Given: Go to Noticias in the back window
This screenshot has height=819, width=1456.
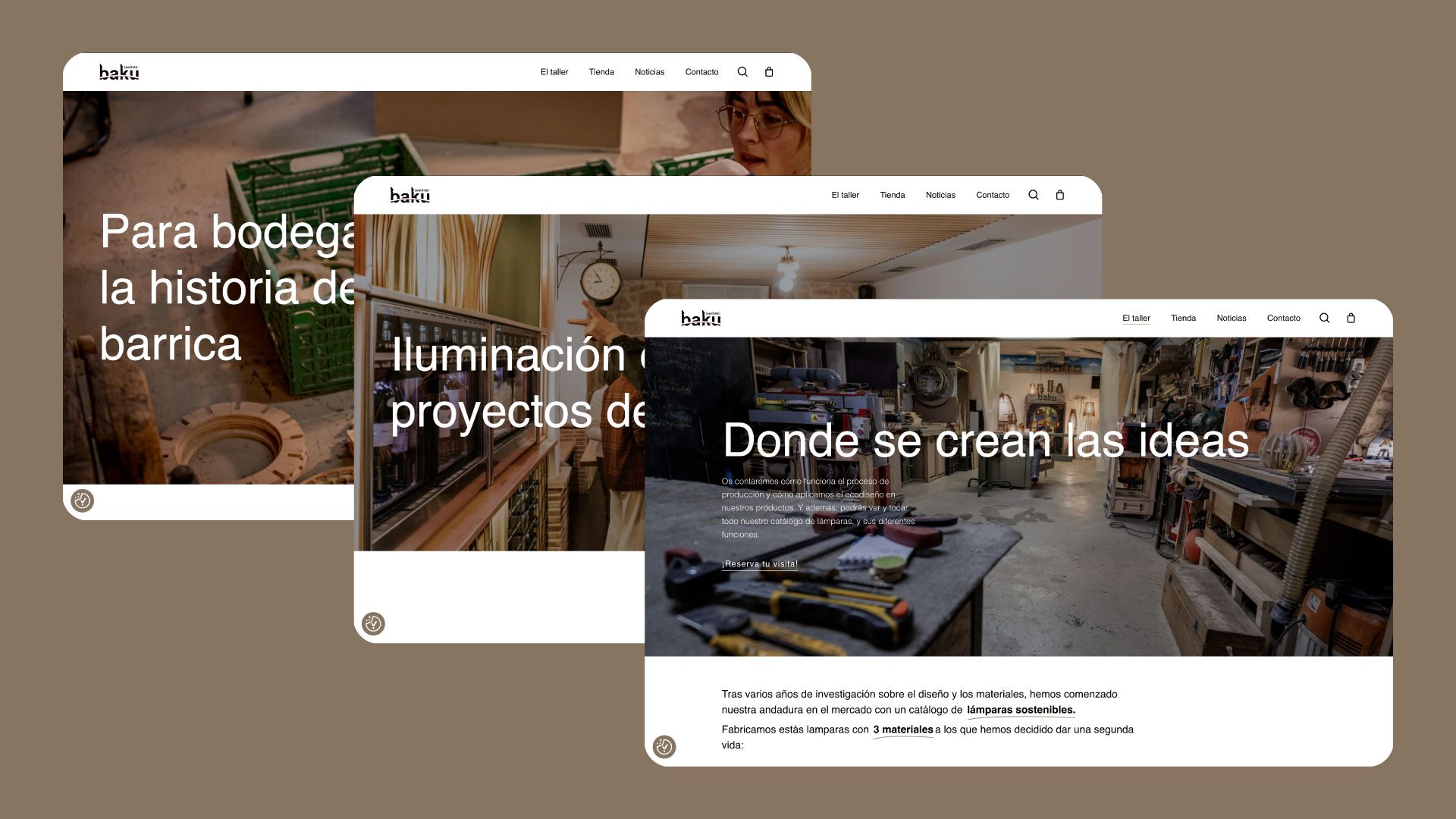Looking at the screenshot, I should point(649,72).
